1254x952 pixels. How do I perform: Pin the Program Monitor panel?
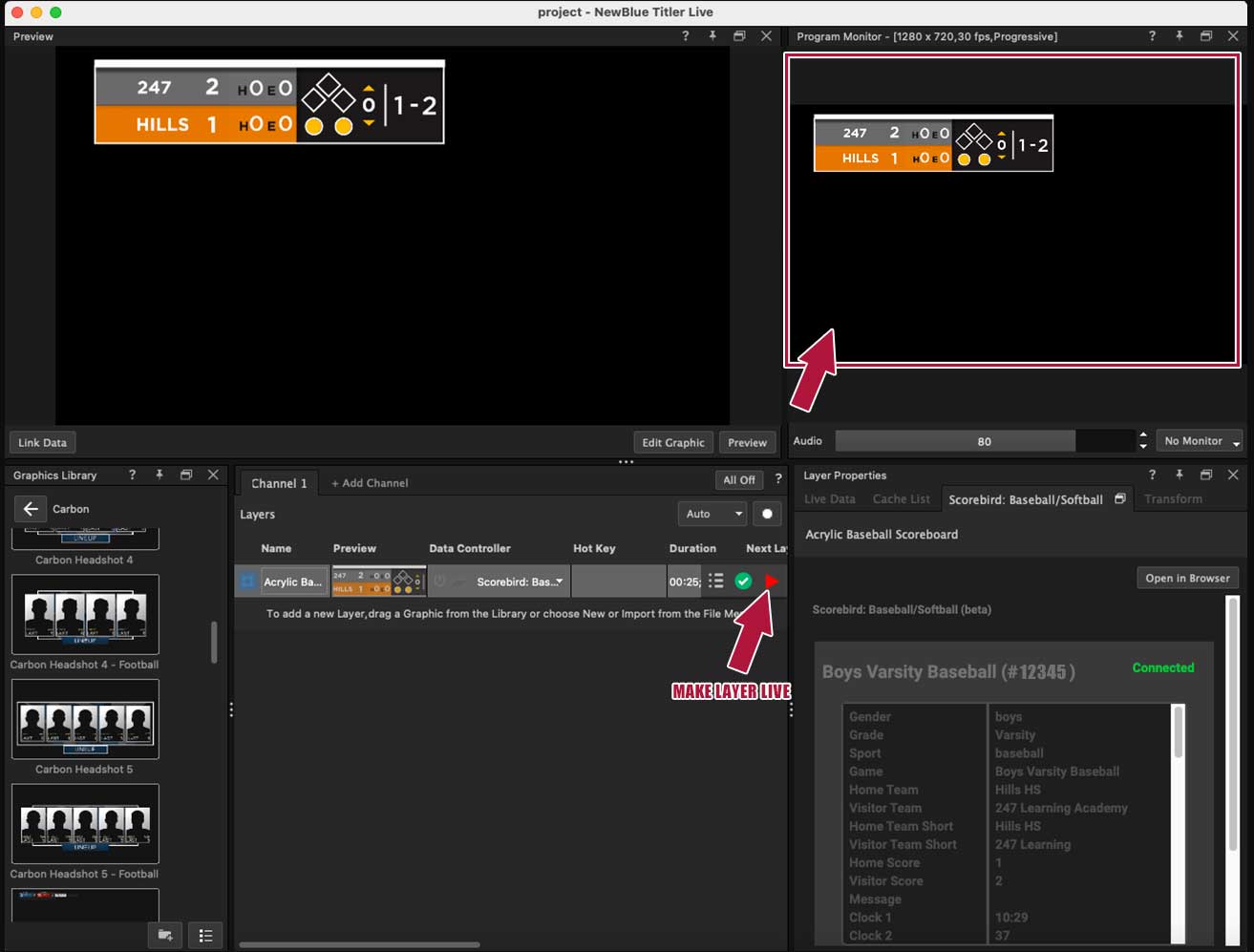click(1179, 36)
